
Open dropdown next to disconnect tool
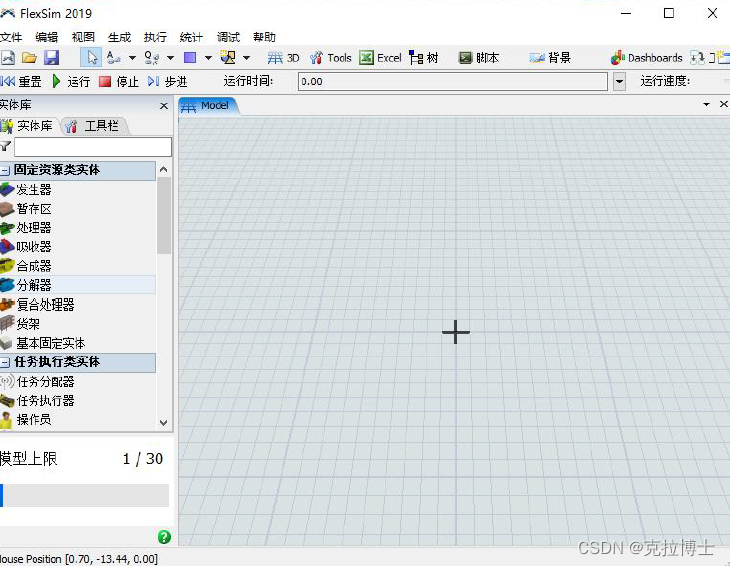coord(170,58)
